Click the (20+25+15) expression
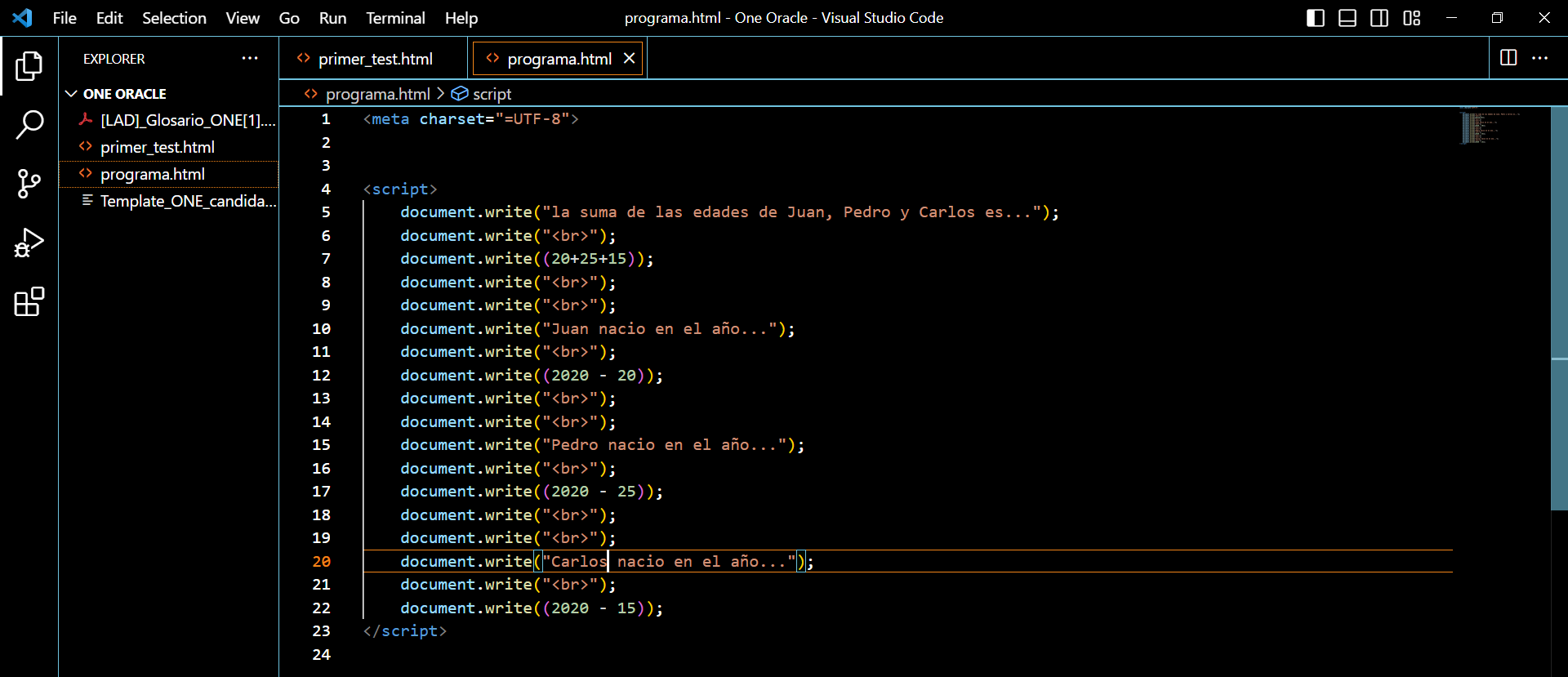The height and width of the screenshot is (677, 1568). (589, 259)
